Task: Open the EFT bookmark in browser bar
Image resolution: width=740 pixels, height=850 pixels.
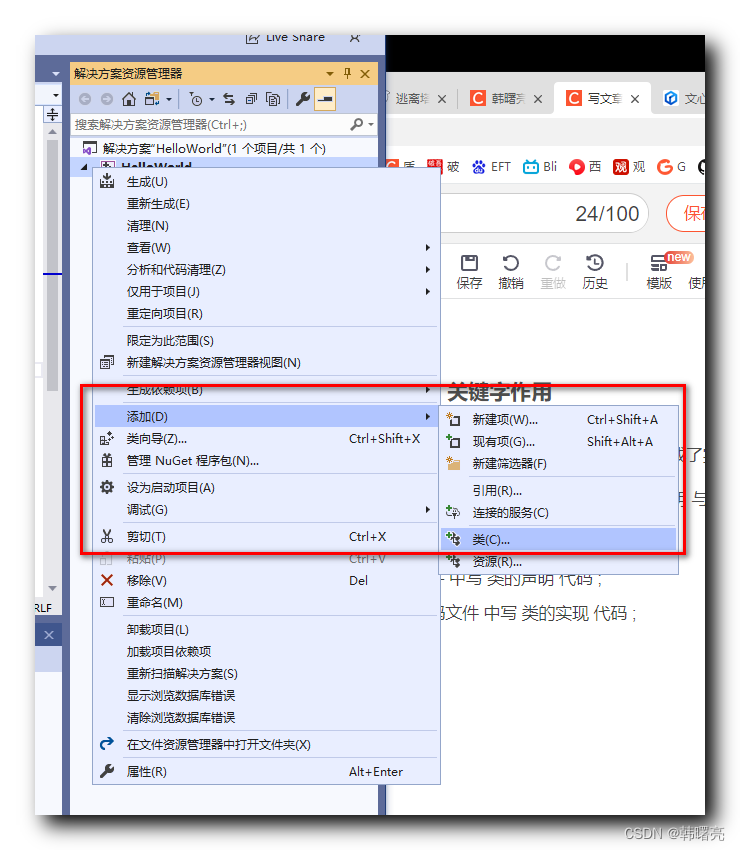Action: 491,167
